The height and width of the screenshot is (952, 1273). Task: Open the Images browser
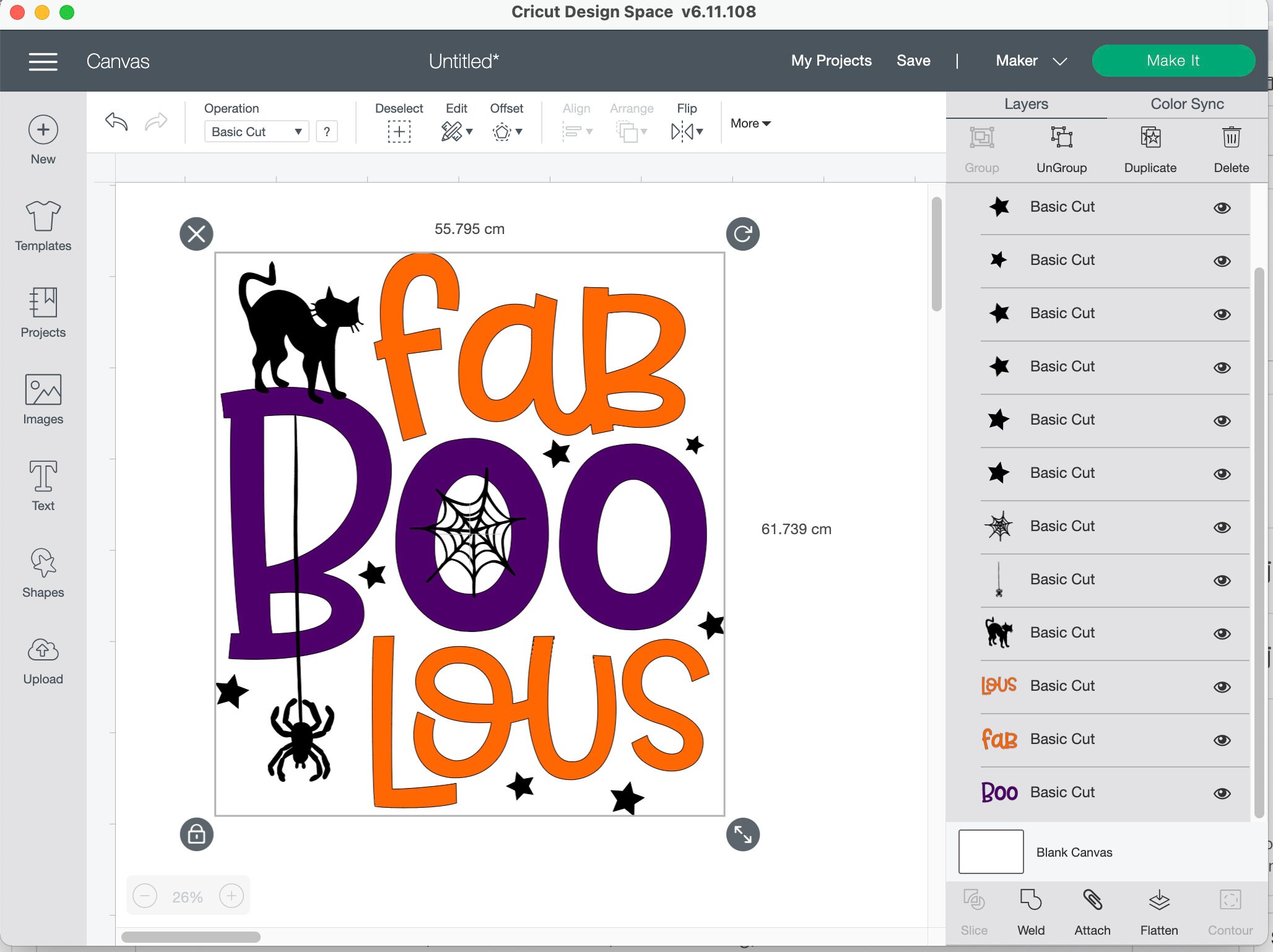click(42, 399)
